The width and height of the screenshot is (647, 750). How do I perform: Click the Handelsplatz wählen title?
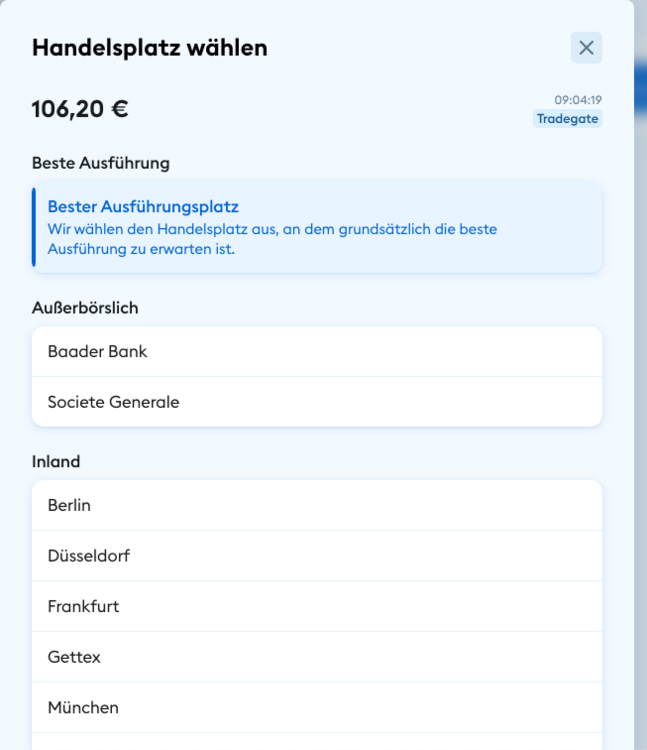tap(149, 47)
